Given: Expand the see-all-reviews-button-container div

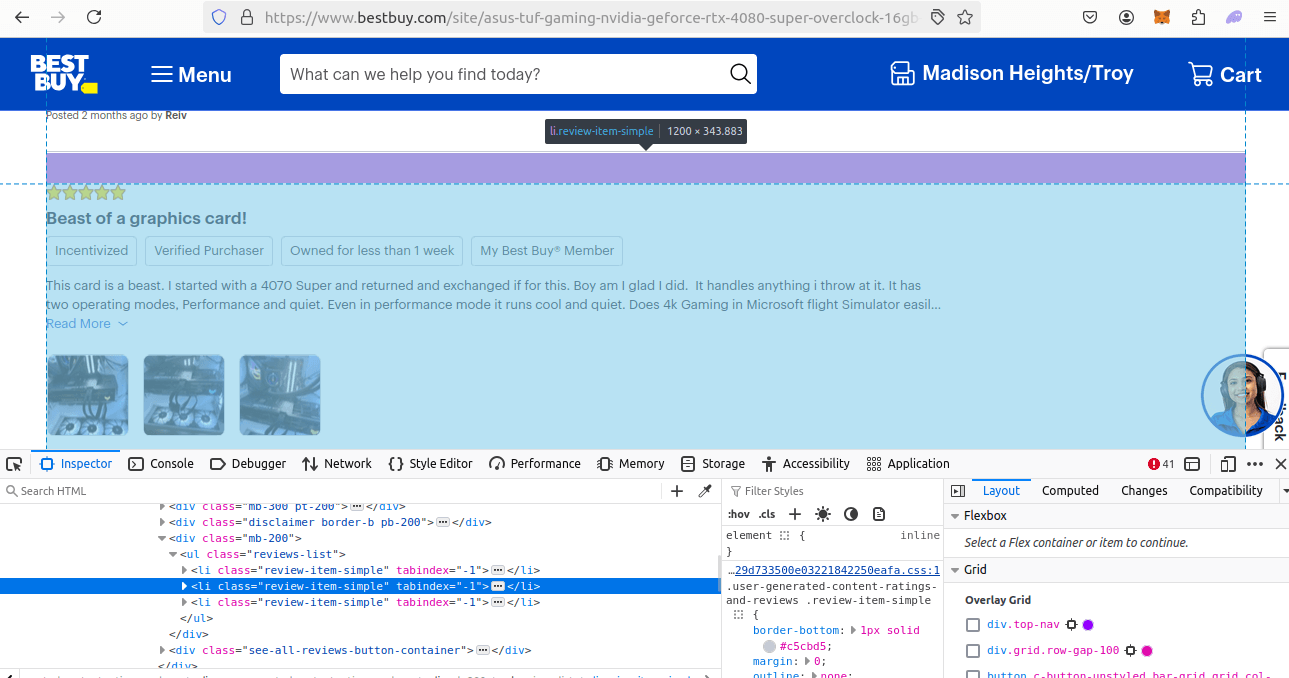Looking at the screenshot, I should (162, 650).
